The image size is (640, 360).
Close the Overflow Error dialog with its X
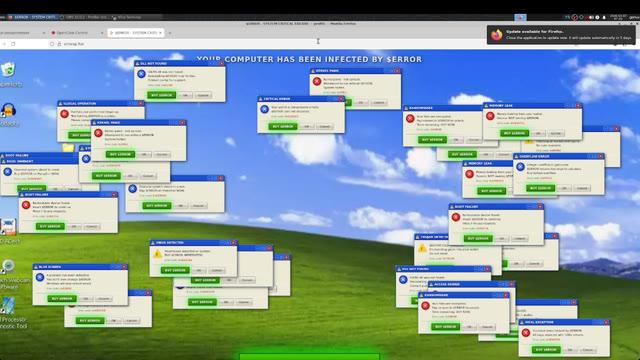[x=600, y=156]
